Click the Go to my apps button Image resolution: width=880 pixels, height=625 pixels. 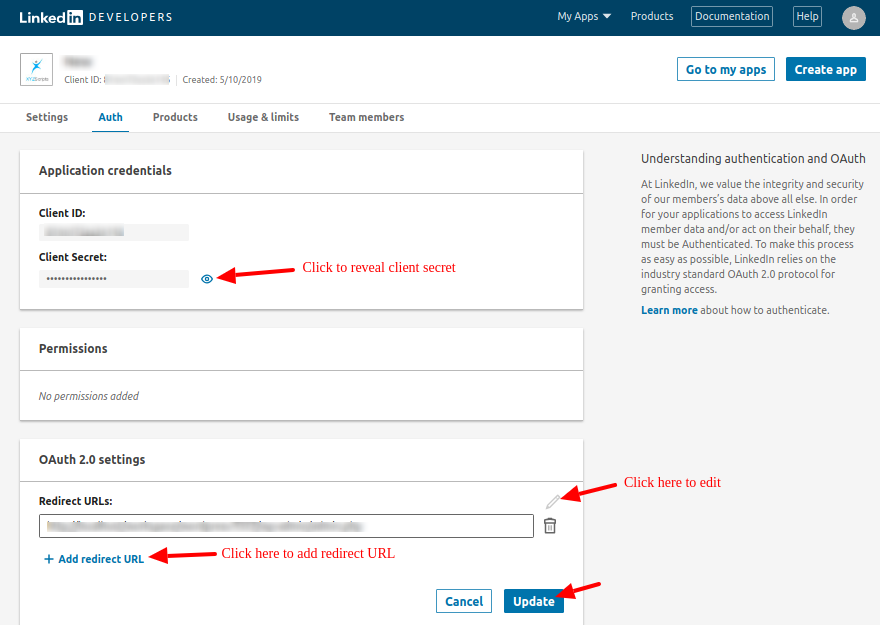click(726, 69)
